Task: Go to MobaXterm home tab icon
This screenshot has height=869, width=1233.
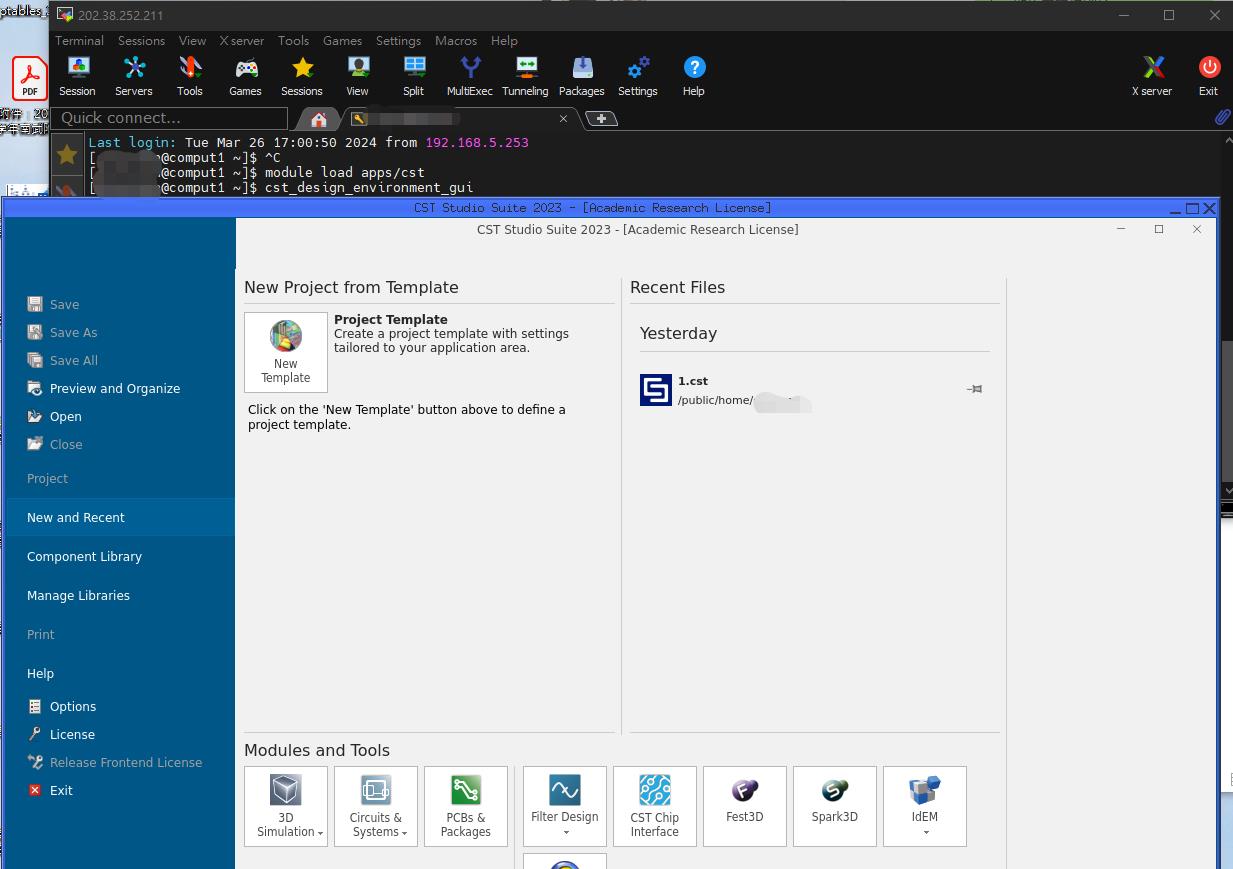Action: pyautogui.click(x=319, y=119)
